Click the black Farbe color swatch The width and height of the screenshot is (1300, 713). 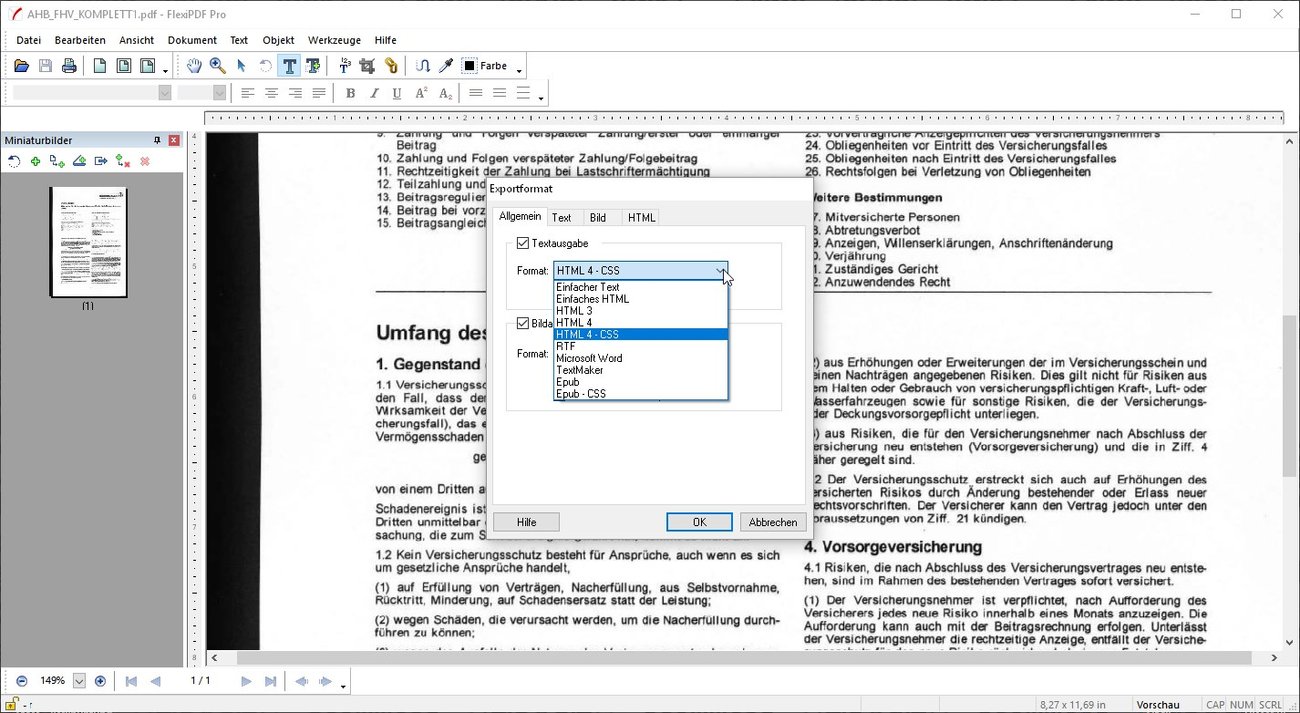(x=470, y=65)
